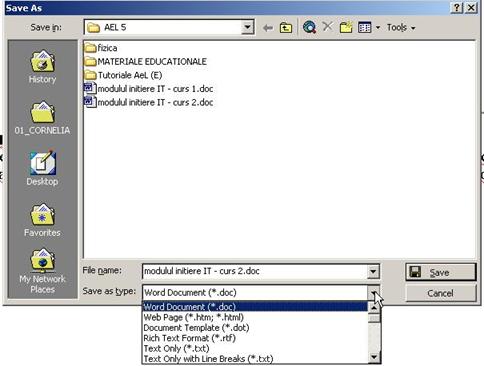Click the Cancel button
The width and height of the screenshot is (484, 366).
pyautogui.click(x=441, y=293)
